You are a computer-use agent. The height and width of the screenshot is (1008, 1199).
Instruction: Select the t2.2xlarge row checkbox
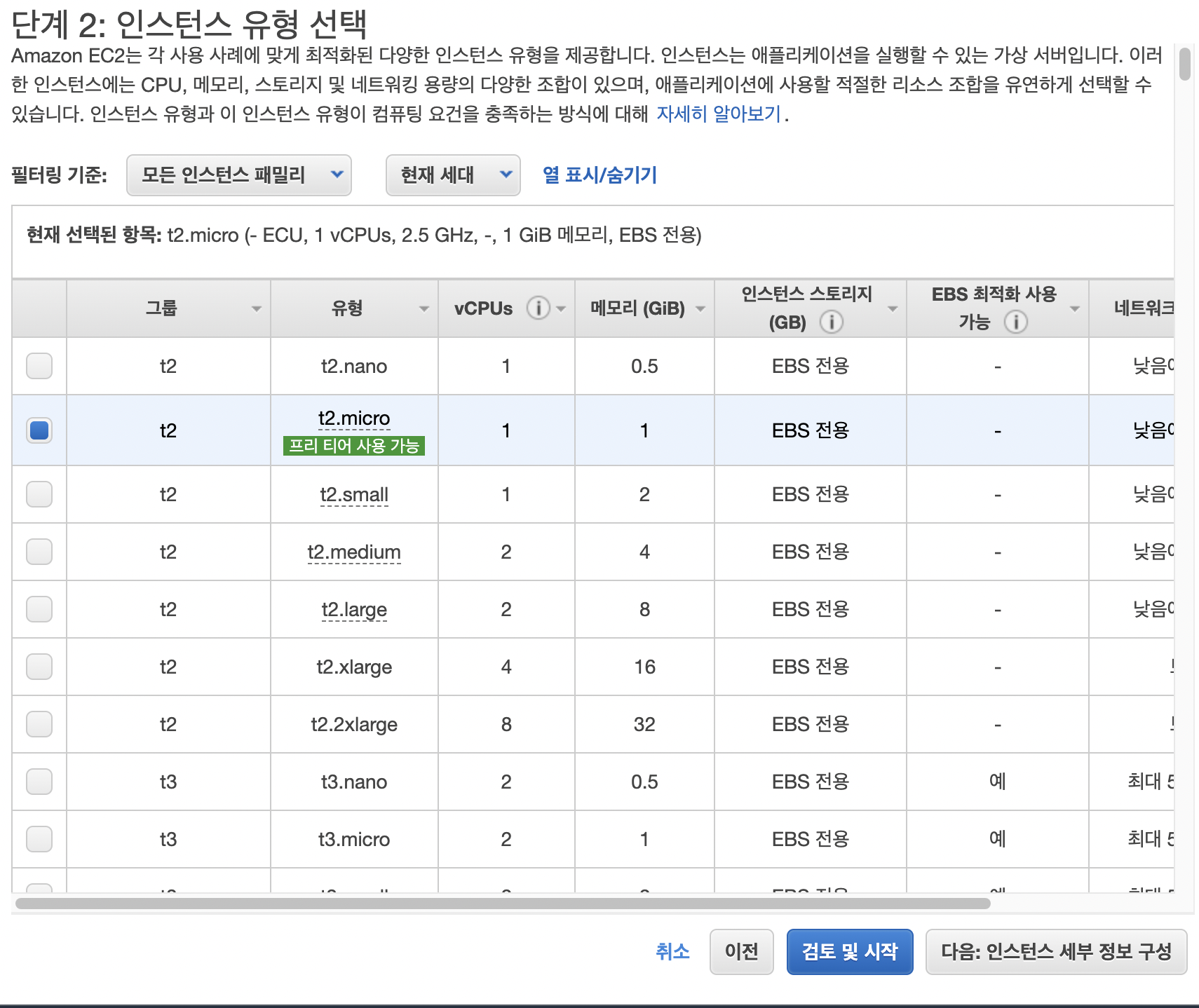[x=39, y=724]
